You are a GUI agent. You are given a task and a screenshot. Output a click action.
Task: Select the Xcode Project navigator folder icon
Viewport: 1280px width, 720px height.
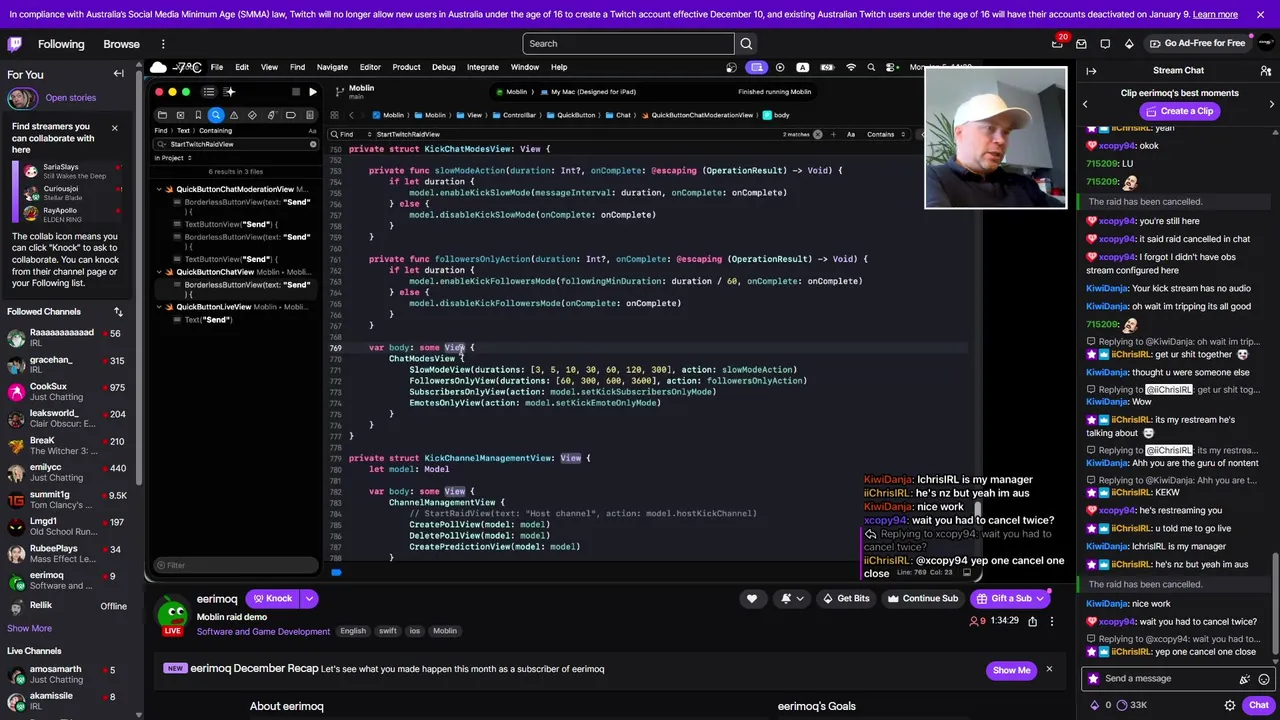pyautogui.click(x=162, y=115)
